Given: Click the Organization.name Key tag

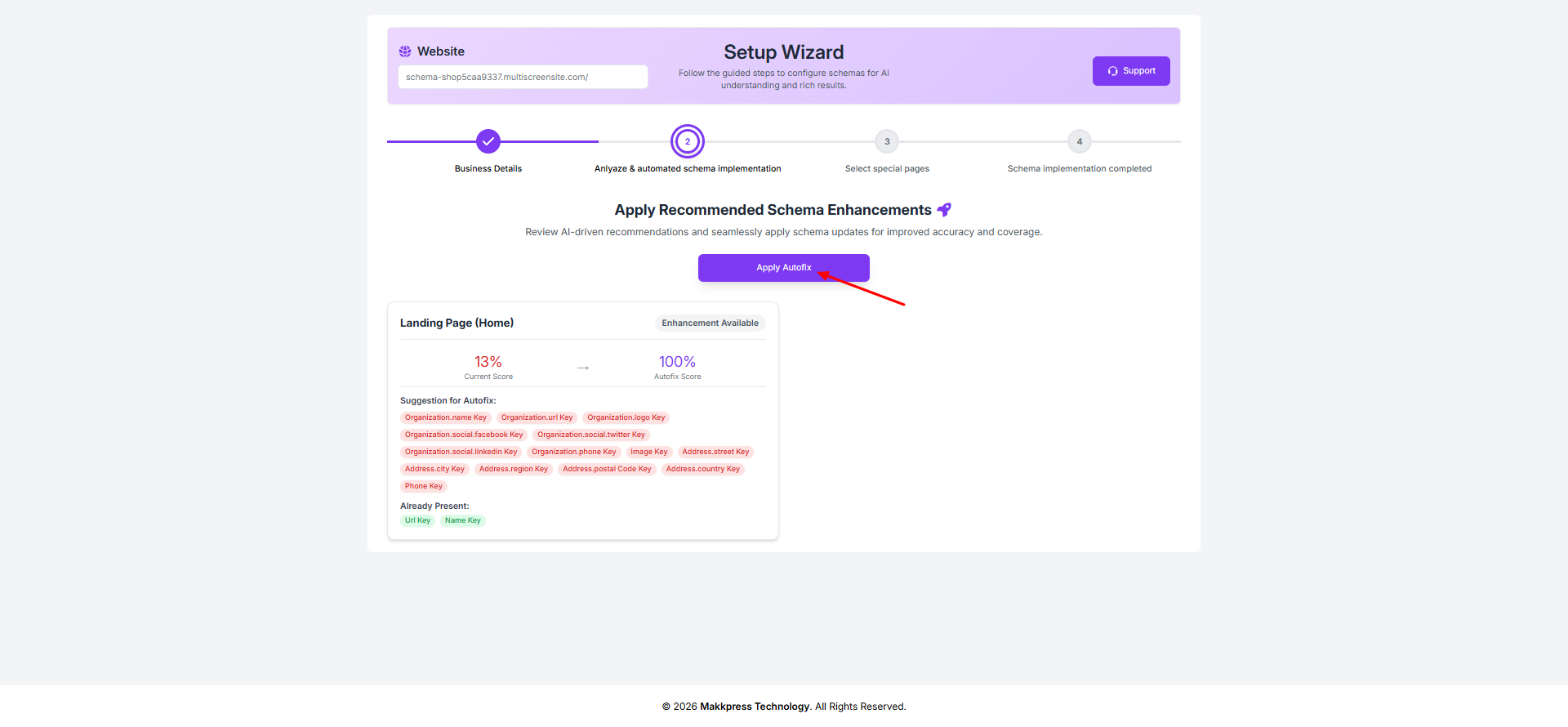Looking at the screenshot, I should coord(445,417).
